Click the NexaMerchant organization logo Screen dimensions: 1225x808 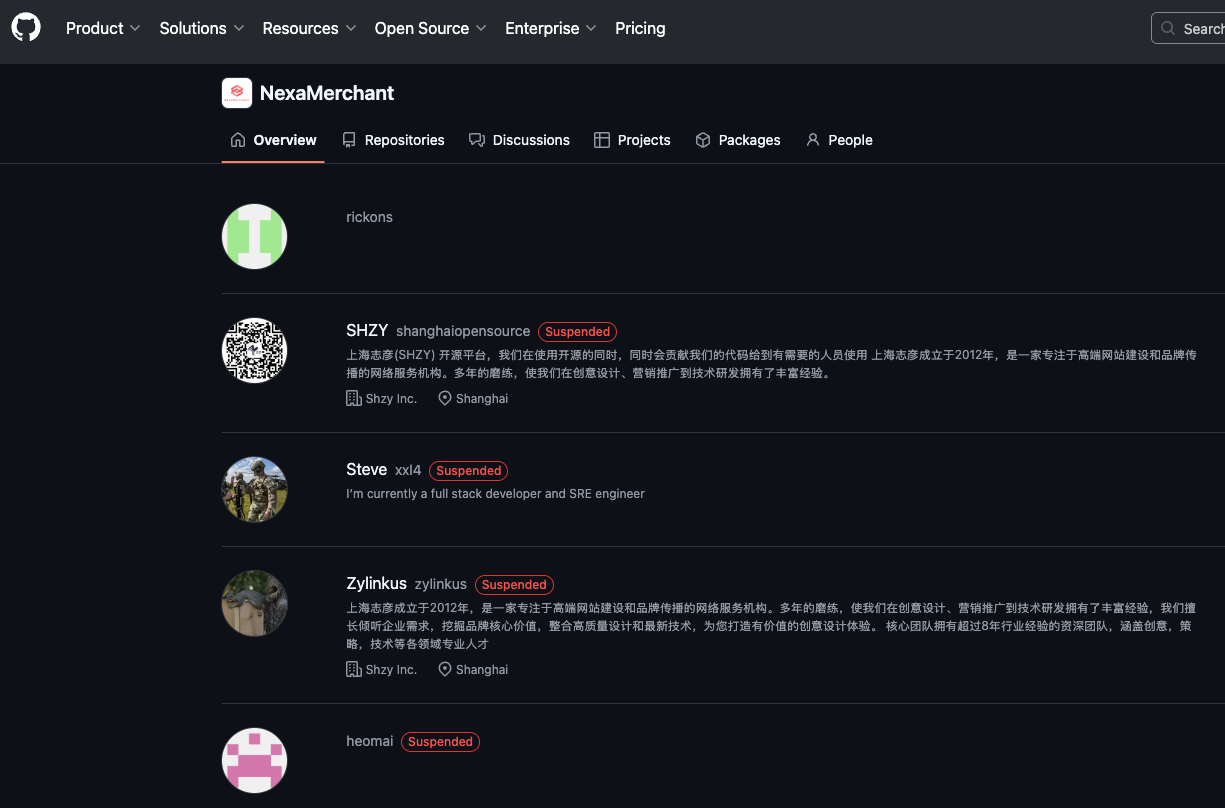point(237,93)
